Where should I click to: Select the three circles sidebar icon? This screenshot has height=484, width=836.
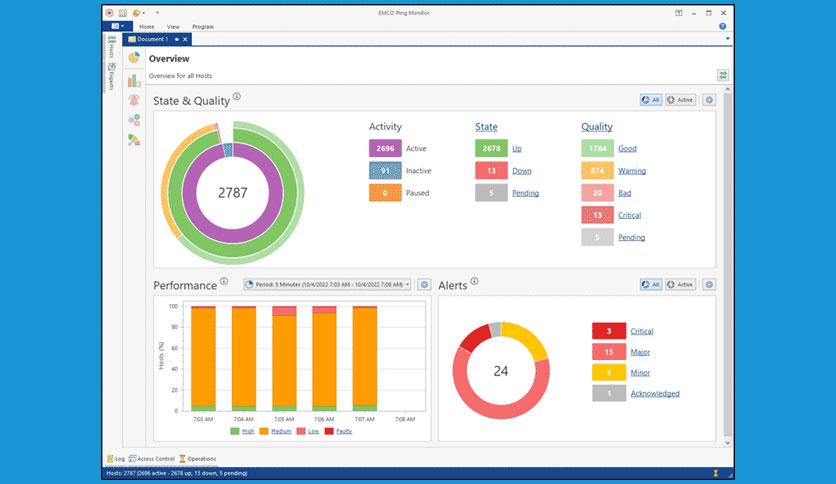point(134,120)
